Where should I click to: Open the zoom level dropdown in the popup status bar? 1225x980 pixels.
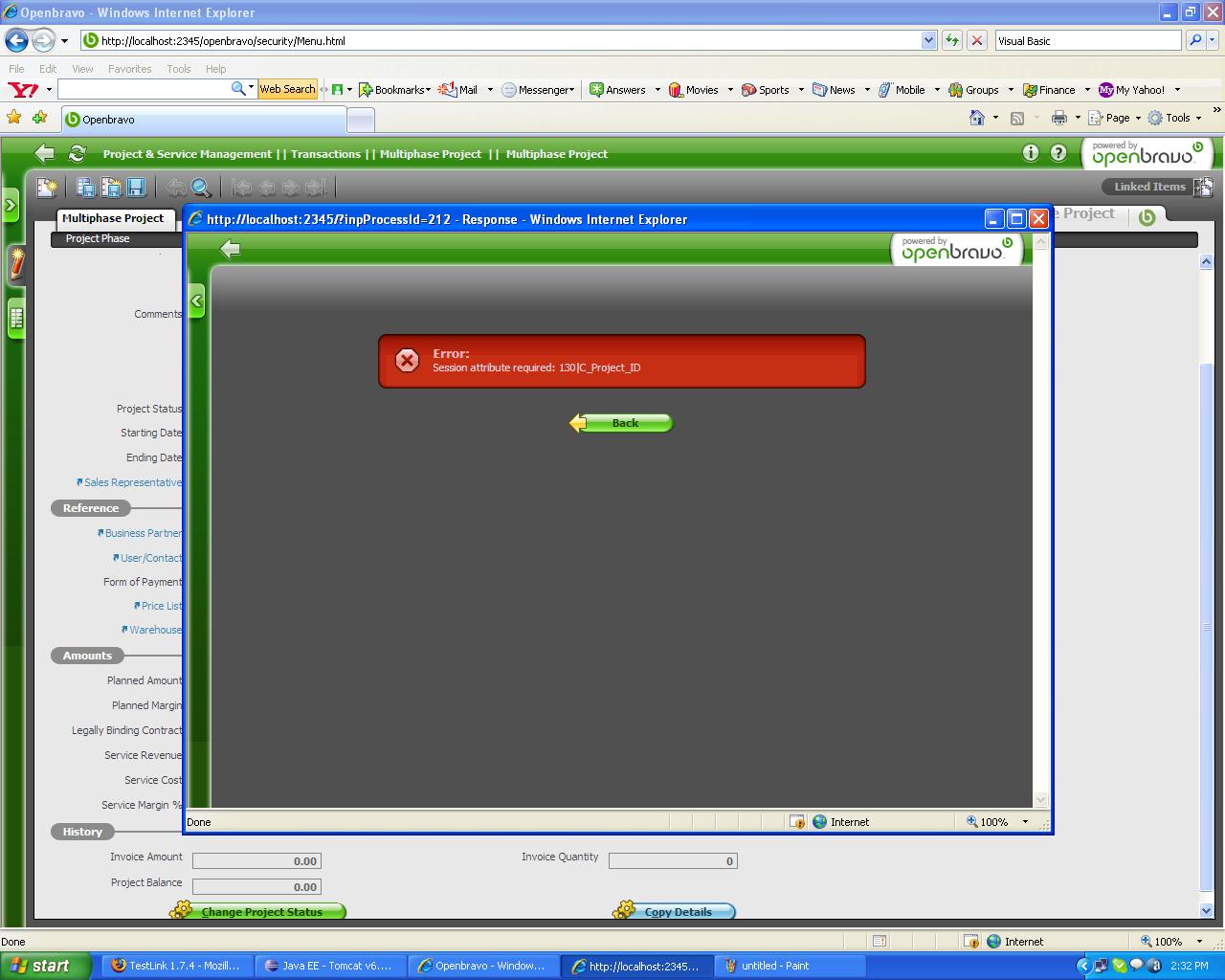point(1025,822)
